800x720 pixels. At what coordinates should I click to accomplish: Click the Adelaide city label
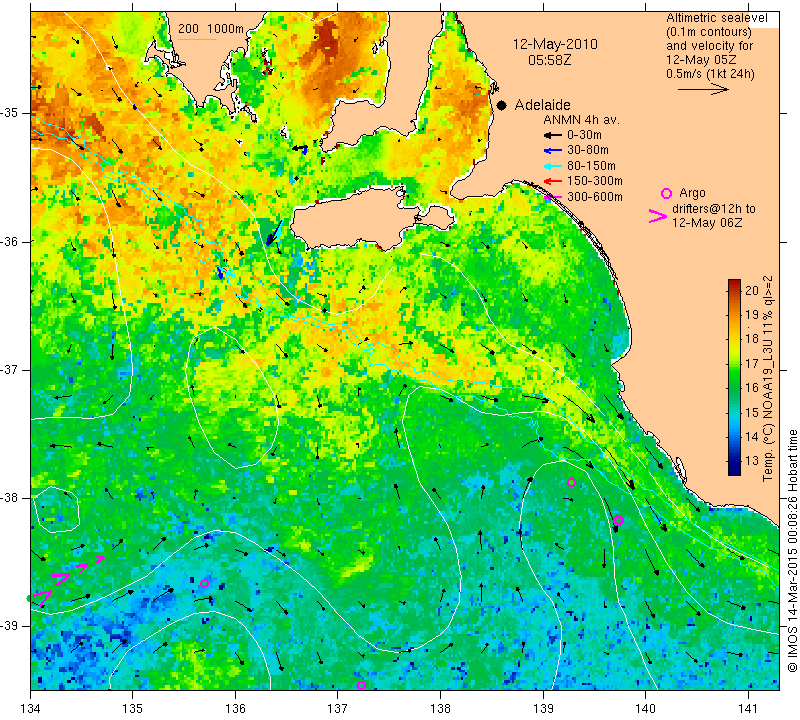coord(542,105)
